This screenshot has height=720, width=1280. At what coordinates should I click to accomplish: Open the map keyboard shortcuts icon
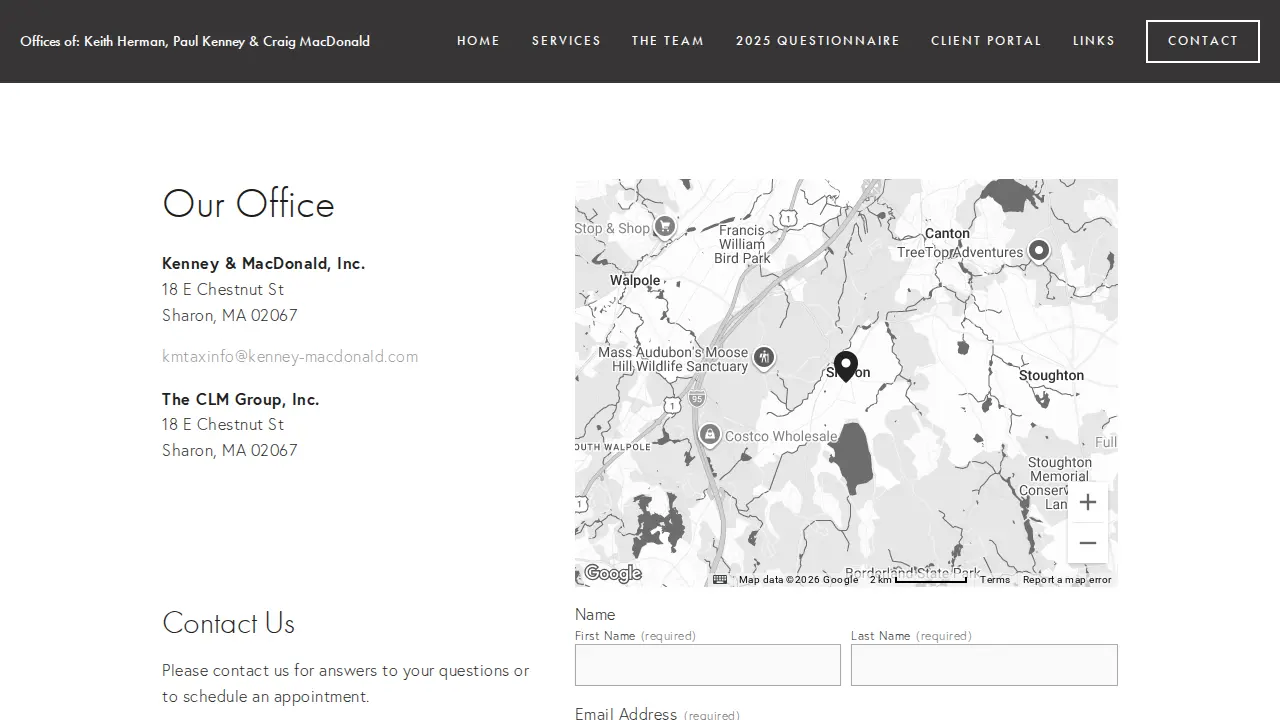(720, 579)
